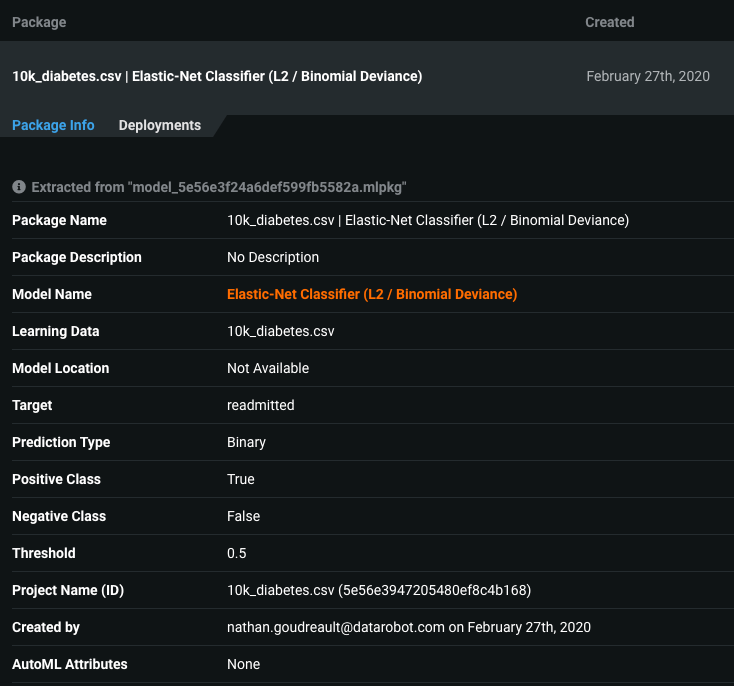Edit the No Description package description

273,257
